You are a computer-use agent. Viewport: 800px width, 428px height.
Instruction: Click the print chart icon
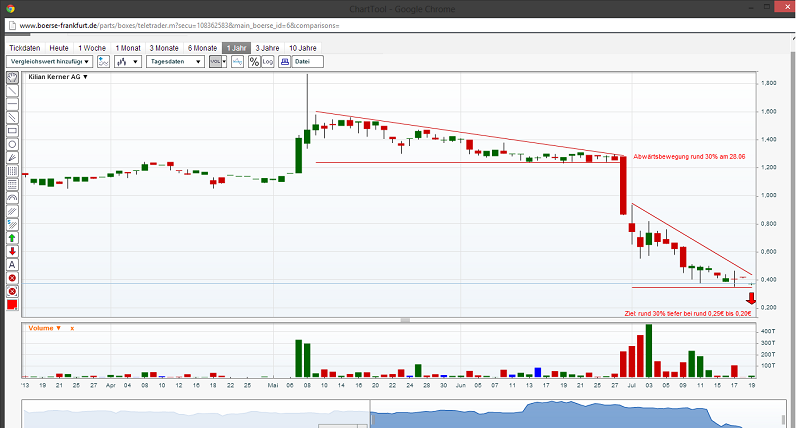click(285, 62)
